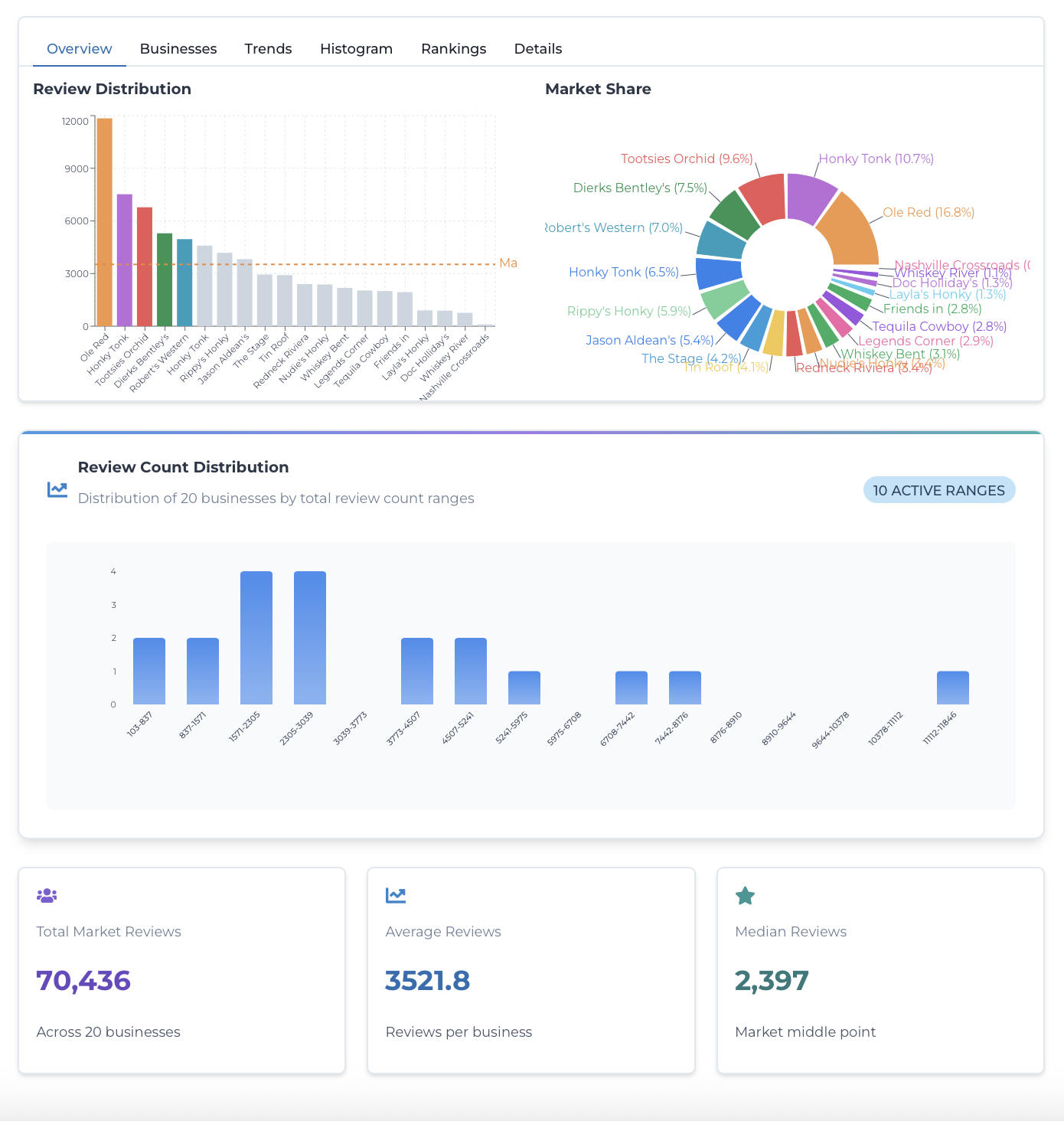Click the red Tootsies Orchid bar
1064x1121 pixels.
tap(145, 266)
